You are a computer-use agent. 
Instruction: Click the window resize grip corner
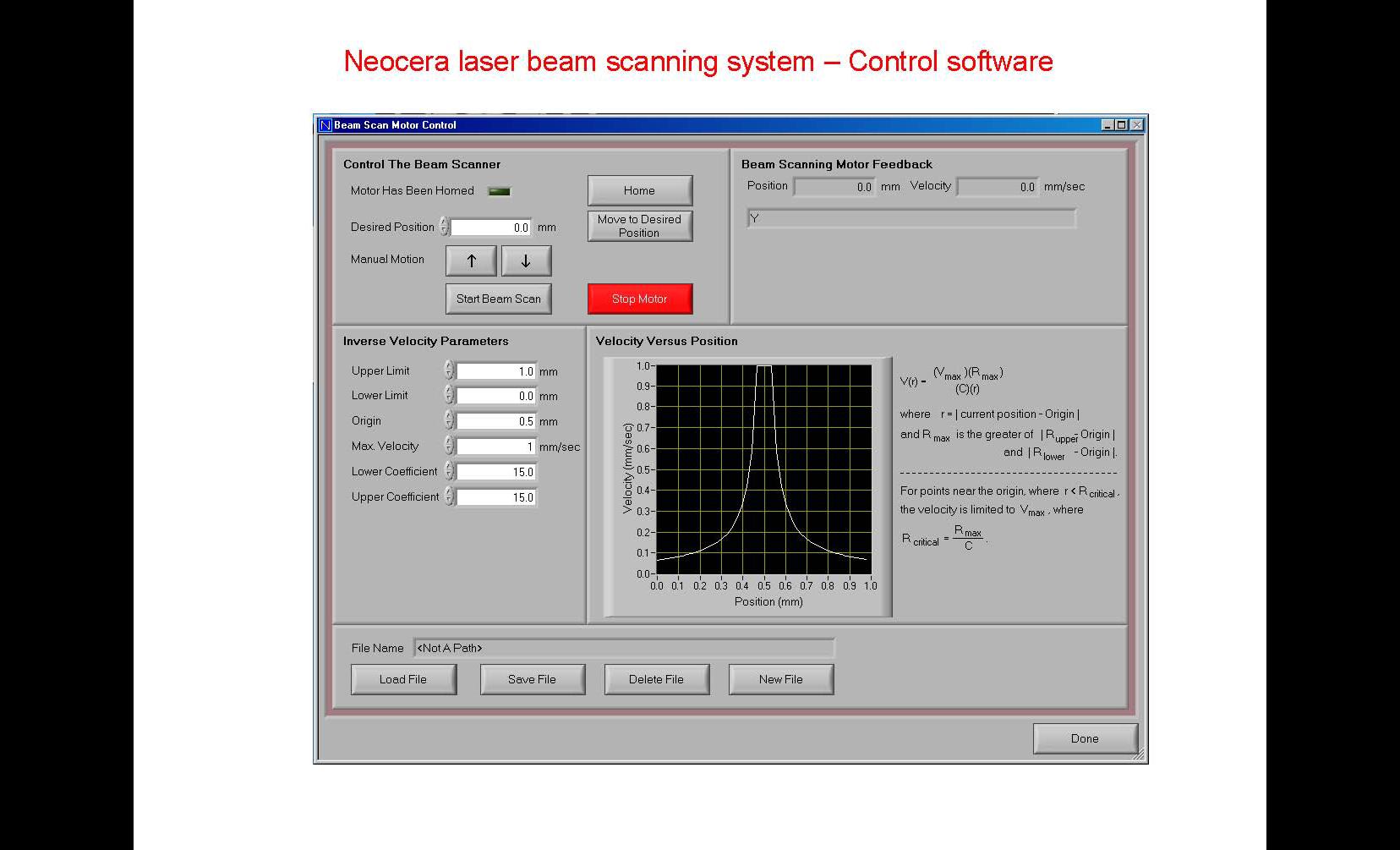click(x=1140, y=755)
